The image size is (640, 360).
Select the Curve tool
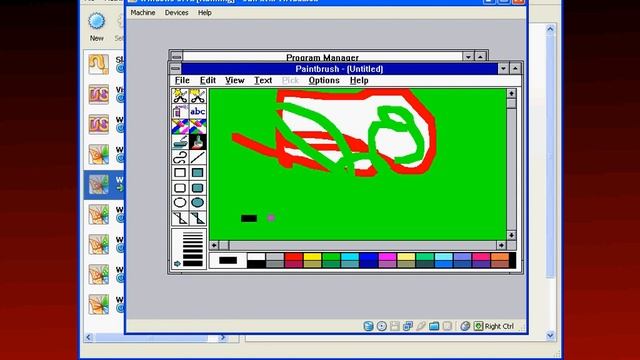tap(180, 157)
